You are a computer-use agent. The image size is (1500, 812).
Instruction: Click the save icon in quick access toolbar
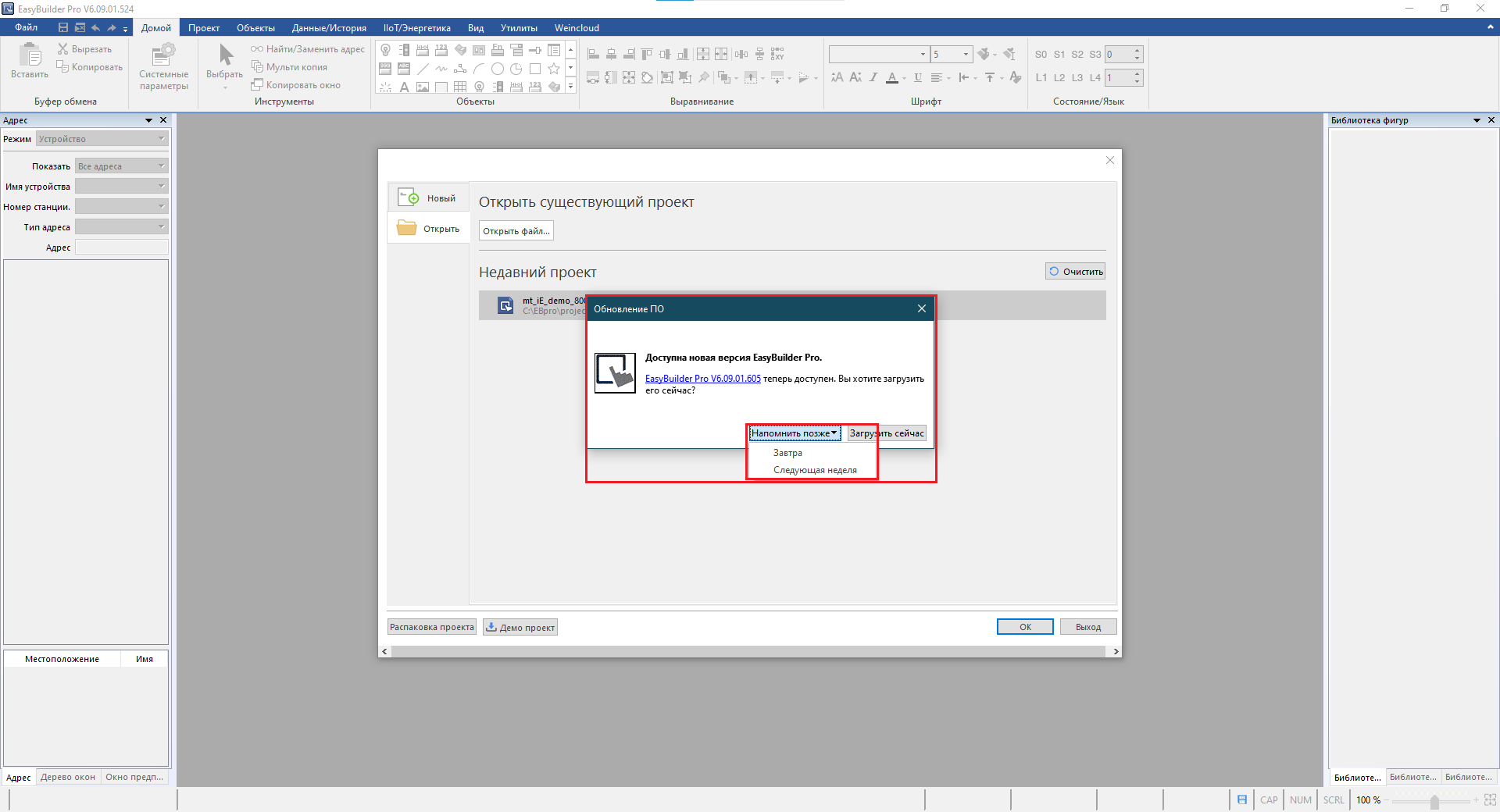click(63, 27)
